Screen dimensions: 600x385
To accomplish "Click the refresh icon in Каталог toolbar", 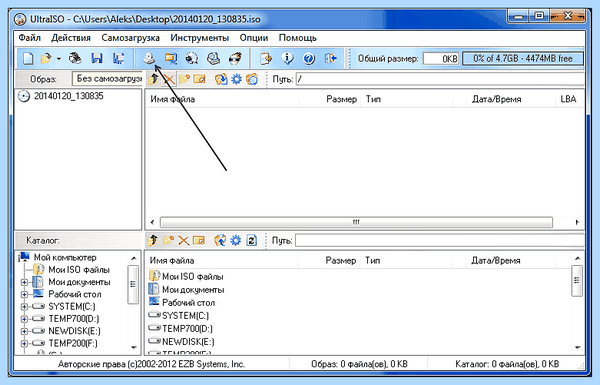I will pyautogui.click(x=251, y=240).
